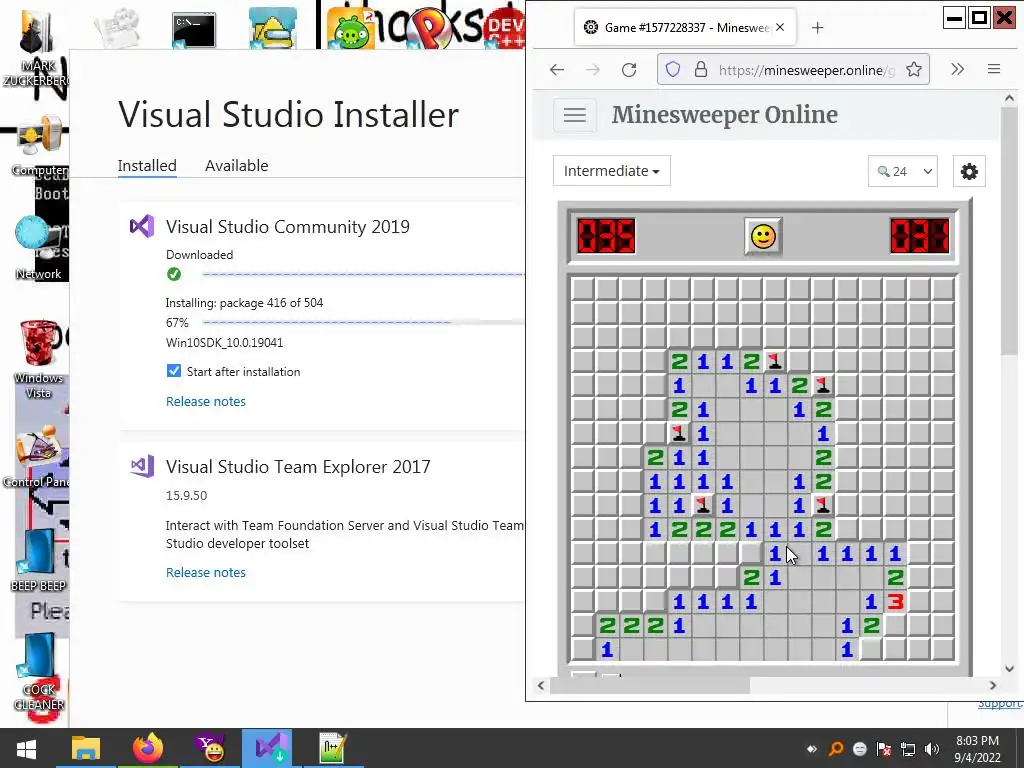Image resolution: width=1024 pixels, height=768 pixels.
Task: Click the horizontal scrollbar right arrow
Action: (x=993, y=685)
